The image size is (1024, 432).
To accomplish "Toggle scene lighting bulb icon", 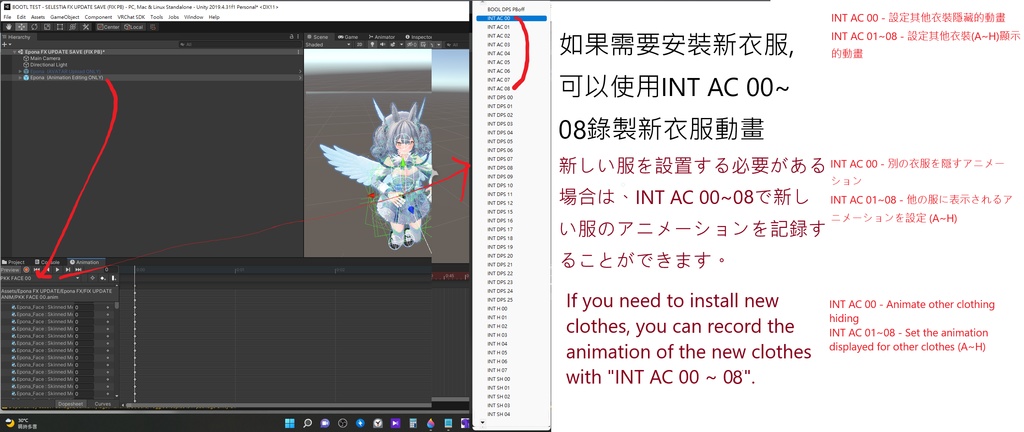I will pos(372,44).
